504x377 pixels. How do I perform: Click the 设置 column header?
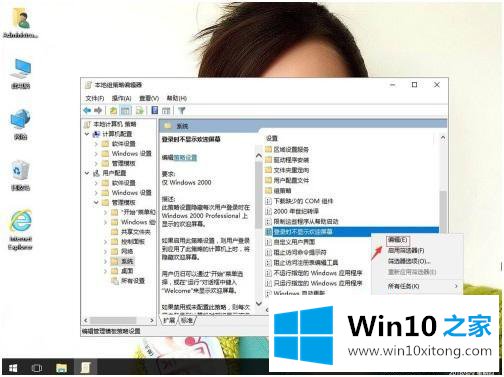click(x=272, y=138)
